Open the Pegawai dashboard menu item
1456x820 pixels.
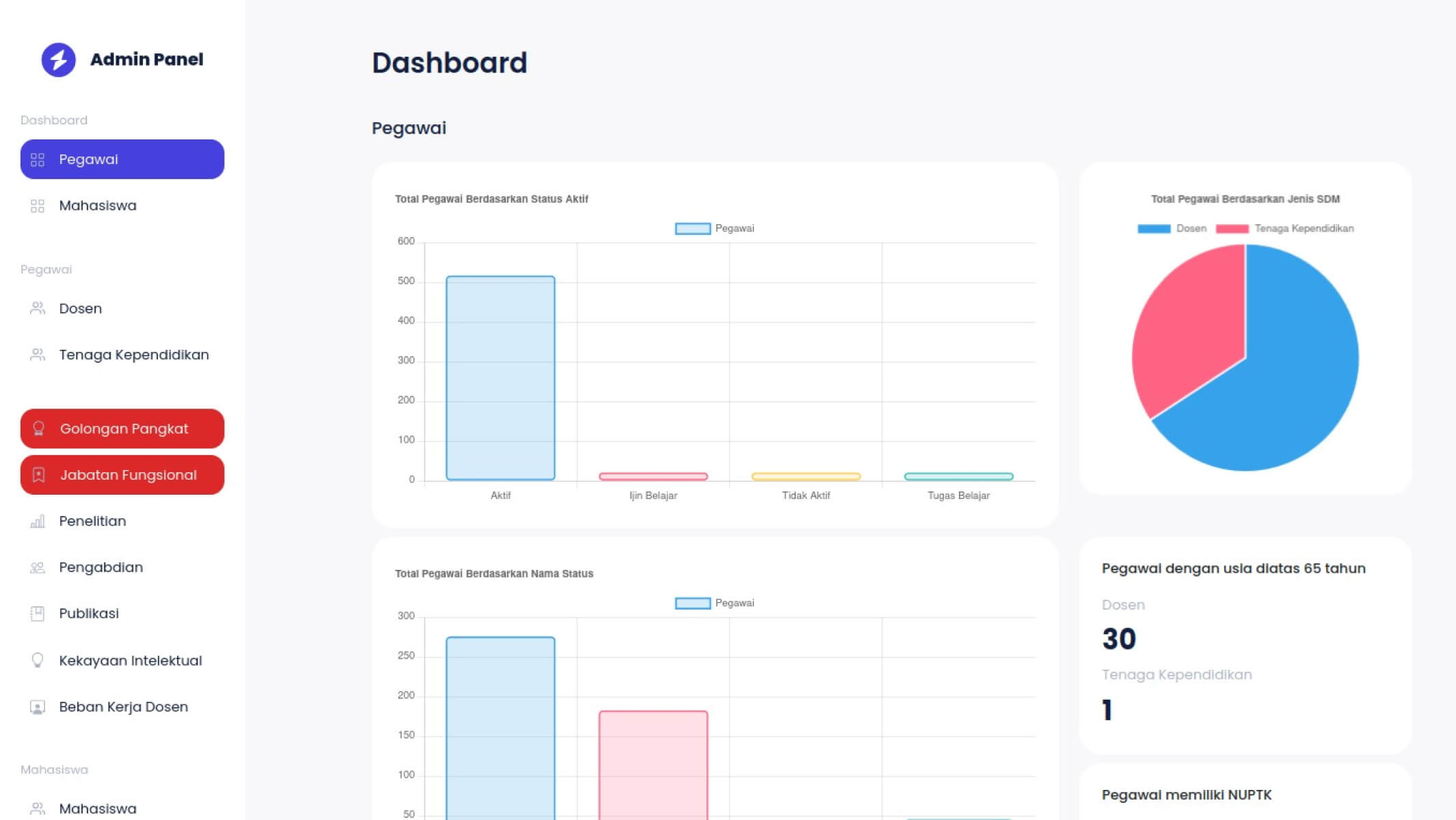122,159
